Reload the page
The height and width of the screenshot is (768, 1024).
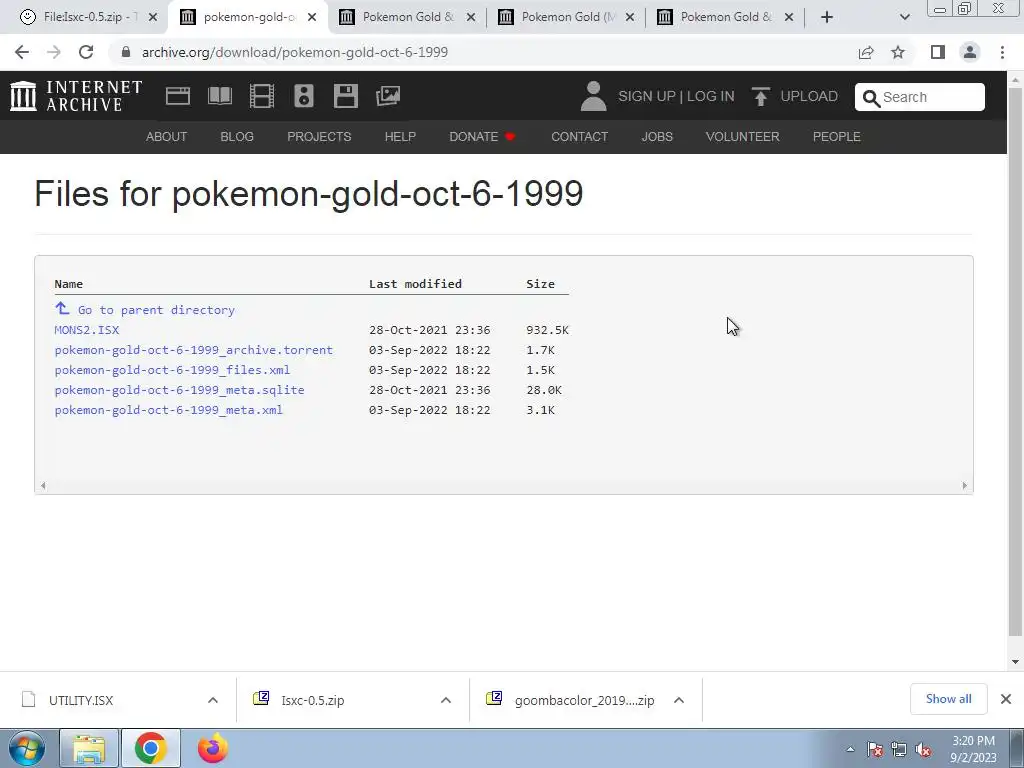click(86, 52)
